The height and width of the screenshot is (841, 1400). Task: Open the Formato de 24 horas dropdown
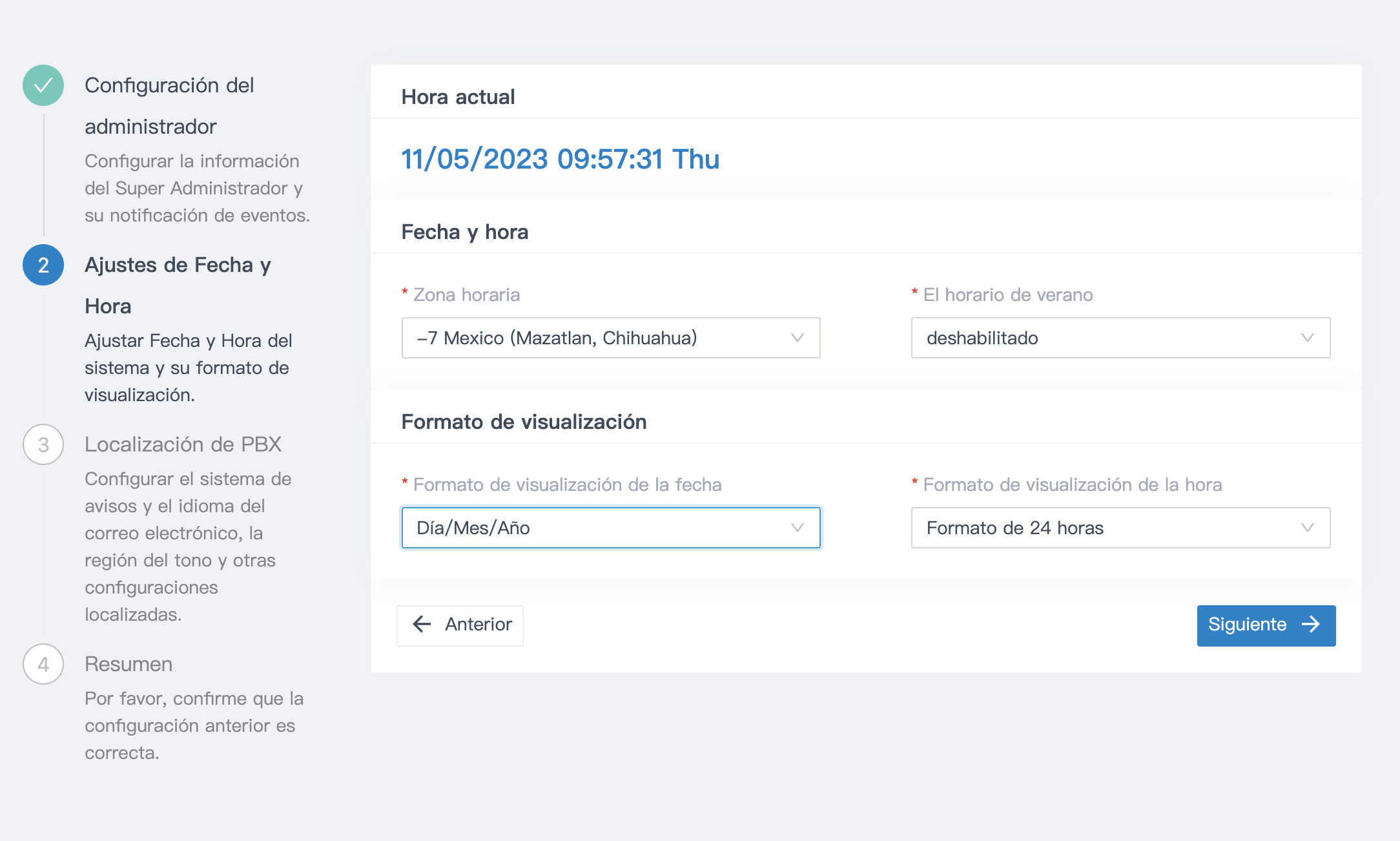(1120, 528)
